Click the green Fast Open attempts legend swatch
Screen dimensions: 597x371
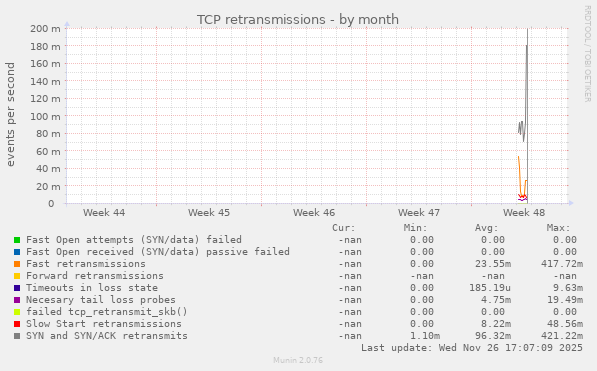coord(17,240)
